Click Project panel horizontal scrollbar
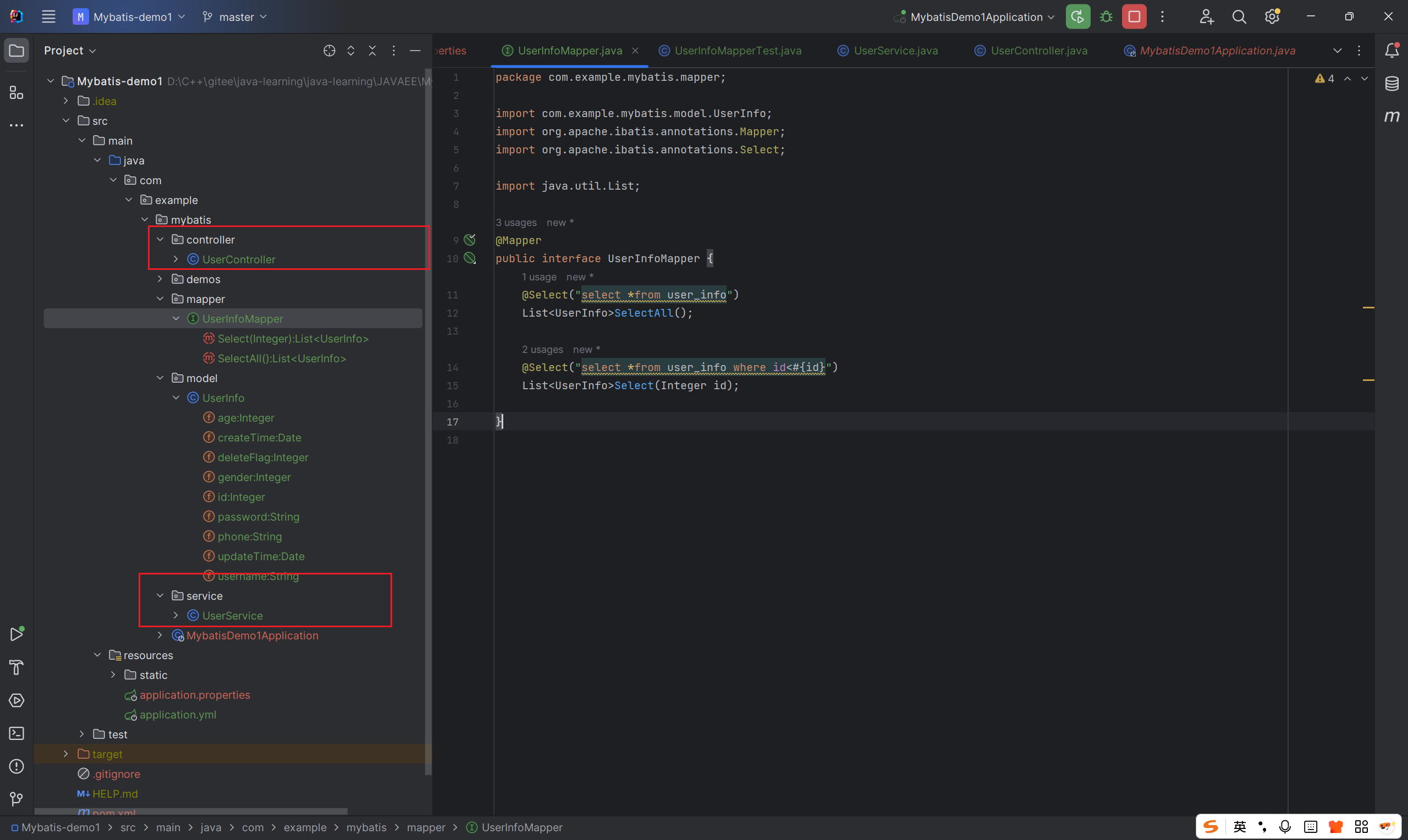 191,812
